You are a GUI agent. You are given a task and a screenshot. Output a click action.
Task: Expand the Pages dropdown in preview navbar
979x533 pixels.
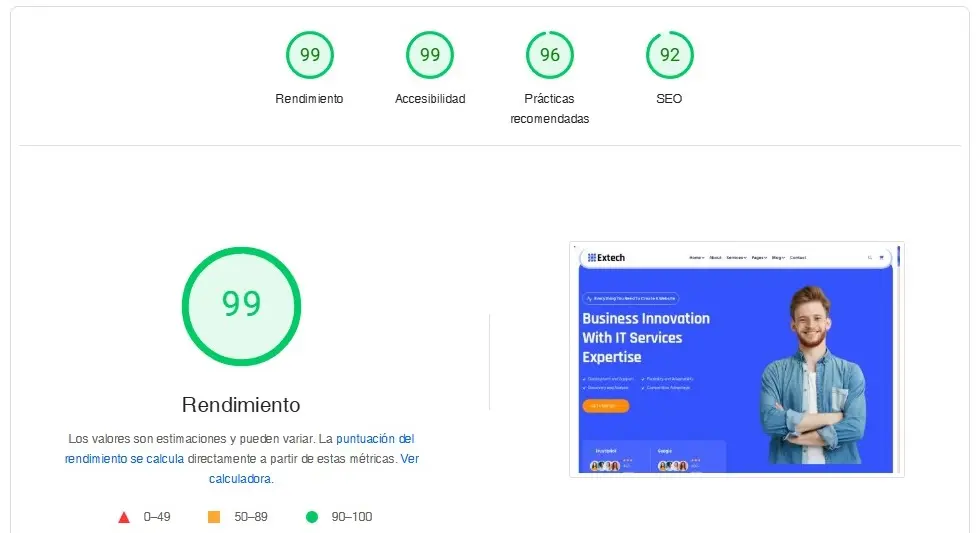(x=759, y=258)
